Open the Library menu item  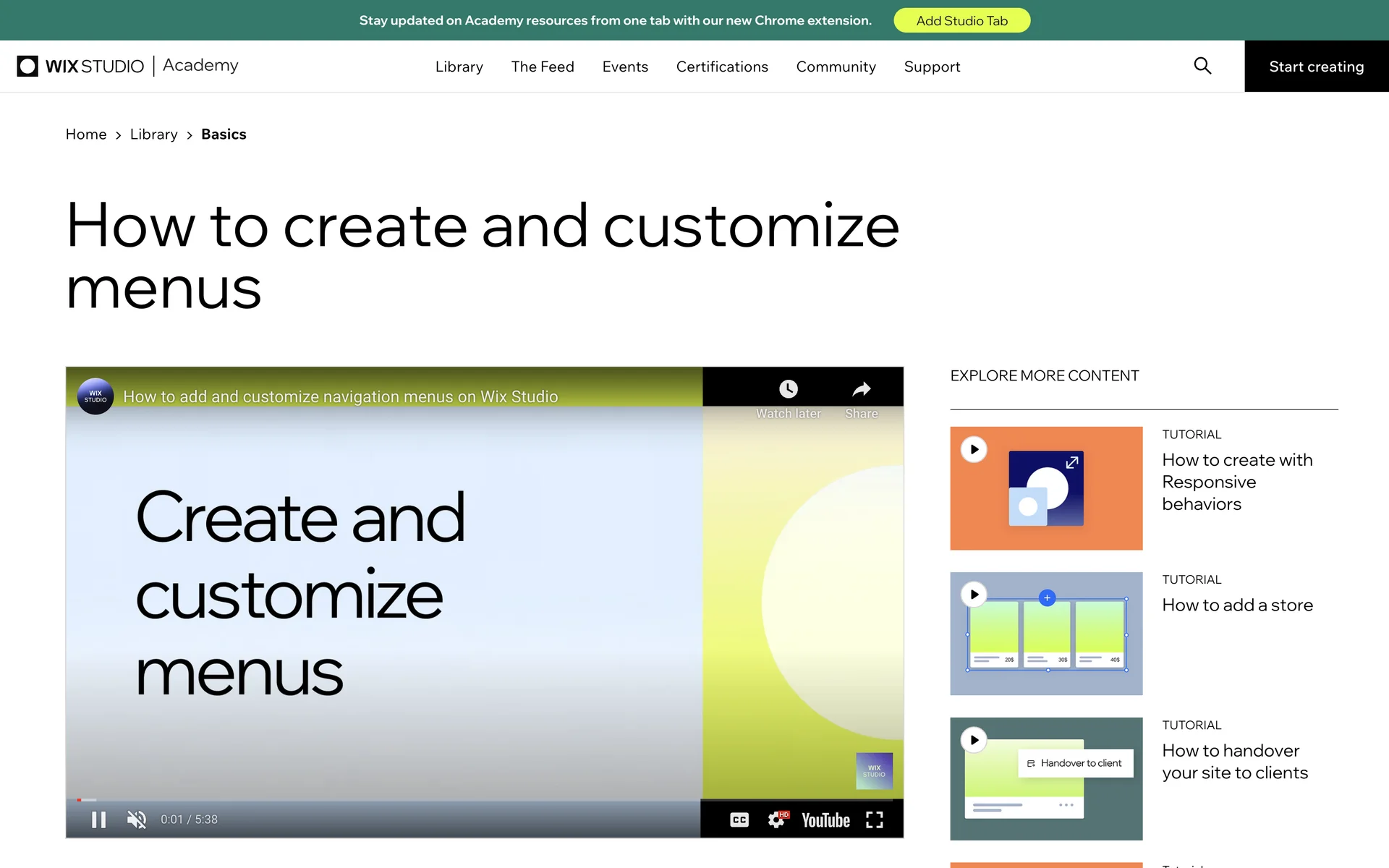pyautogui.click(x=459, y=67)
